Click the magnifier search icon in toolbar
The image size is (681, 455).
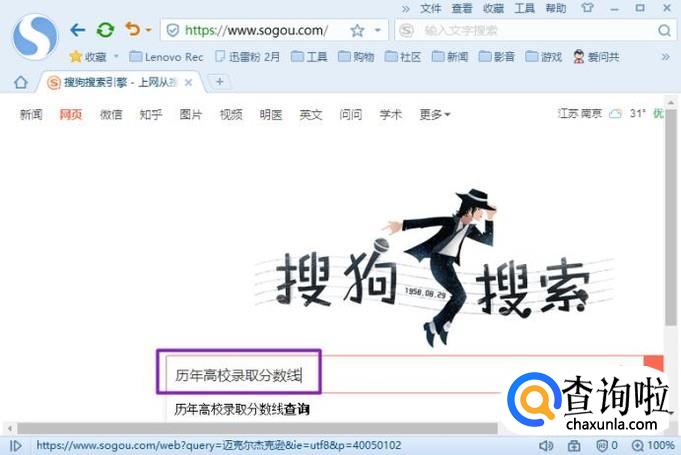pyautogui.click(x=664, y=30)
